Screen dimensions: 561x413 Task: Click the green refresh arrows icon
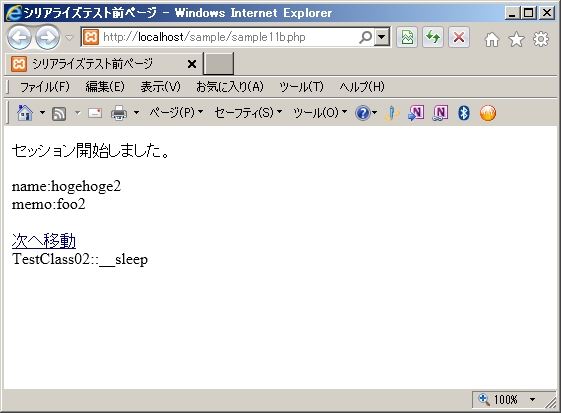click(433, 37)
